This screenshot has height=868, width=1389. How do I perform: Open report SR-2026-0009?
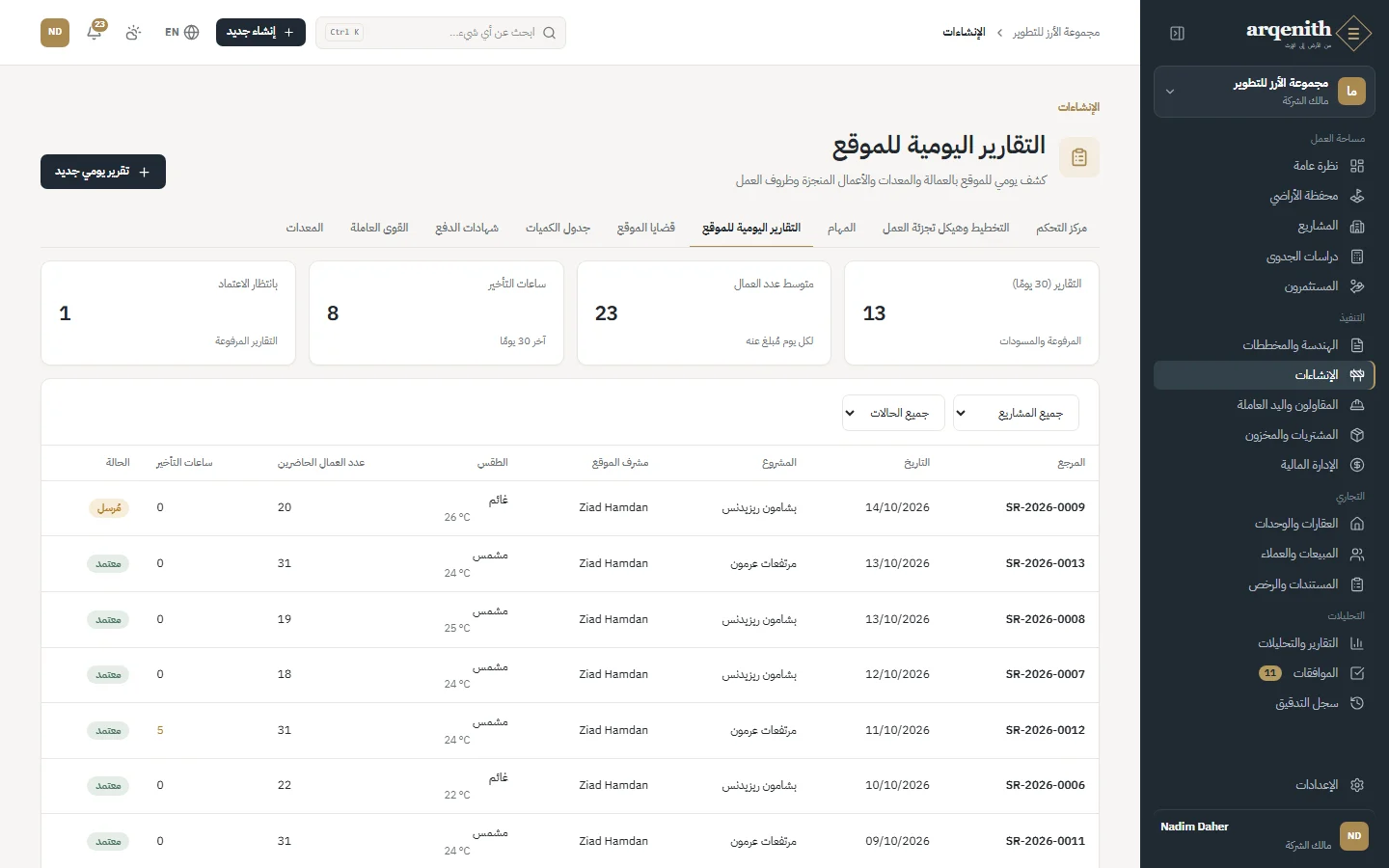1045,507
